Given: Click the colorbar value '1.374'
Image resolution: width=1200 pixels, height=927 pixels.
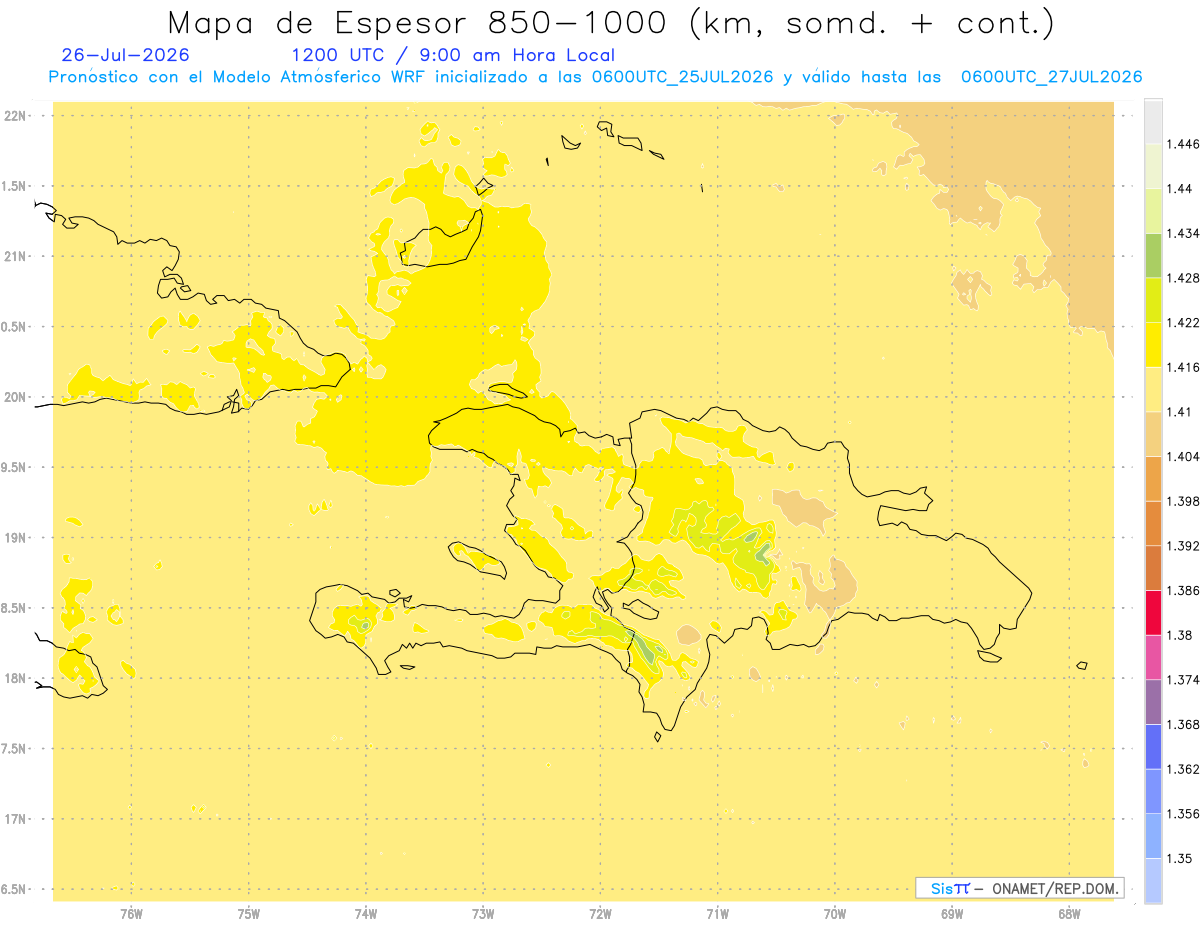Looking at the screenshot, I should [1182, 680].
